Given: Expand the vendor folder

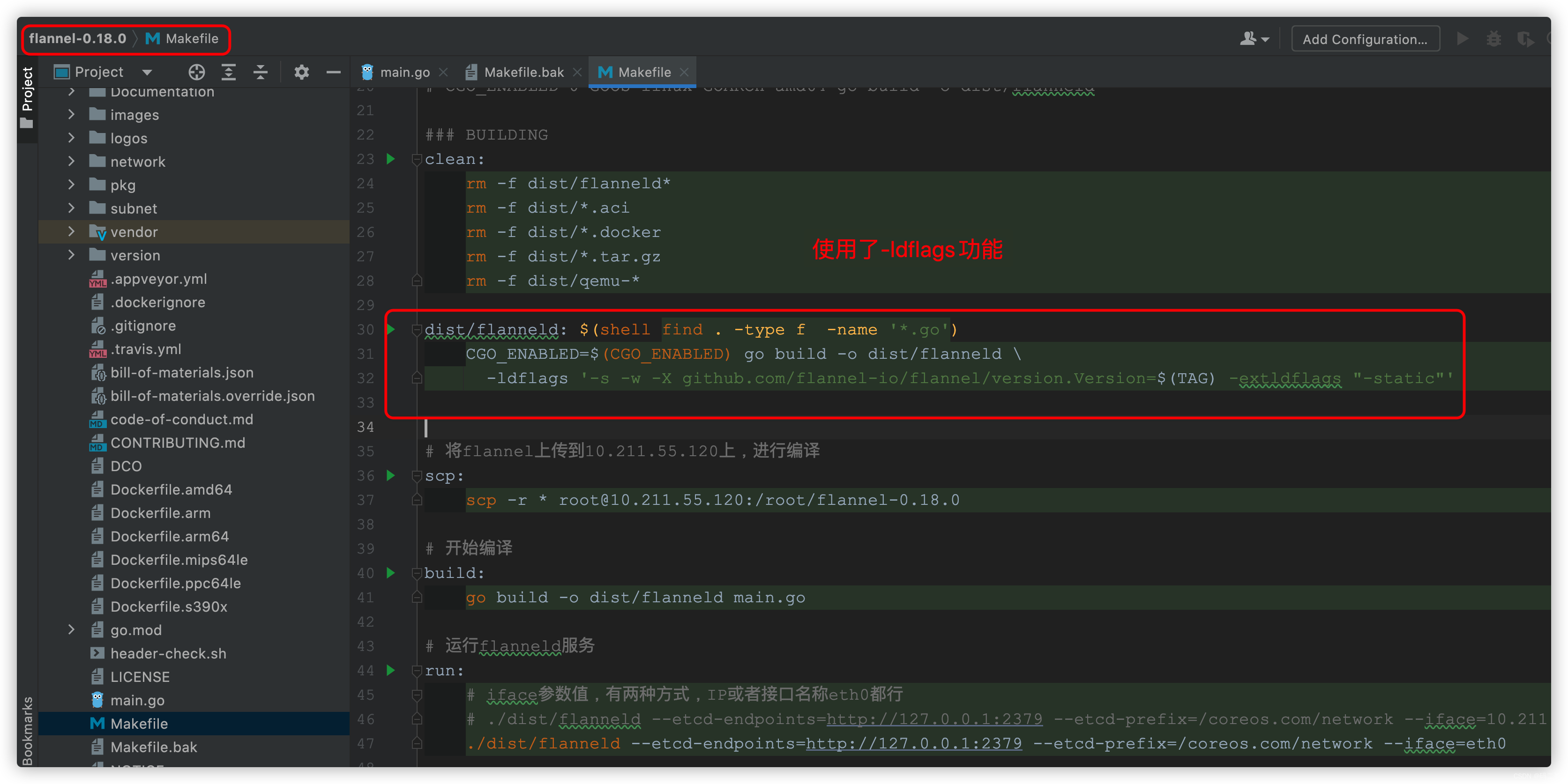Looking at the screenshot, I should pyautogui.click(x=71, y=232).
